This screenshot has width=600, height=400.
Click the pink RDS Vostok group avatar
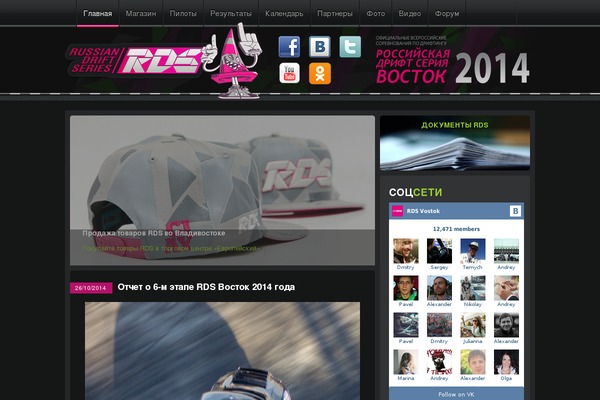pos(398,211)
